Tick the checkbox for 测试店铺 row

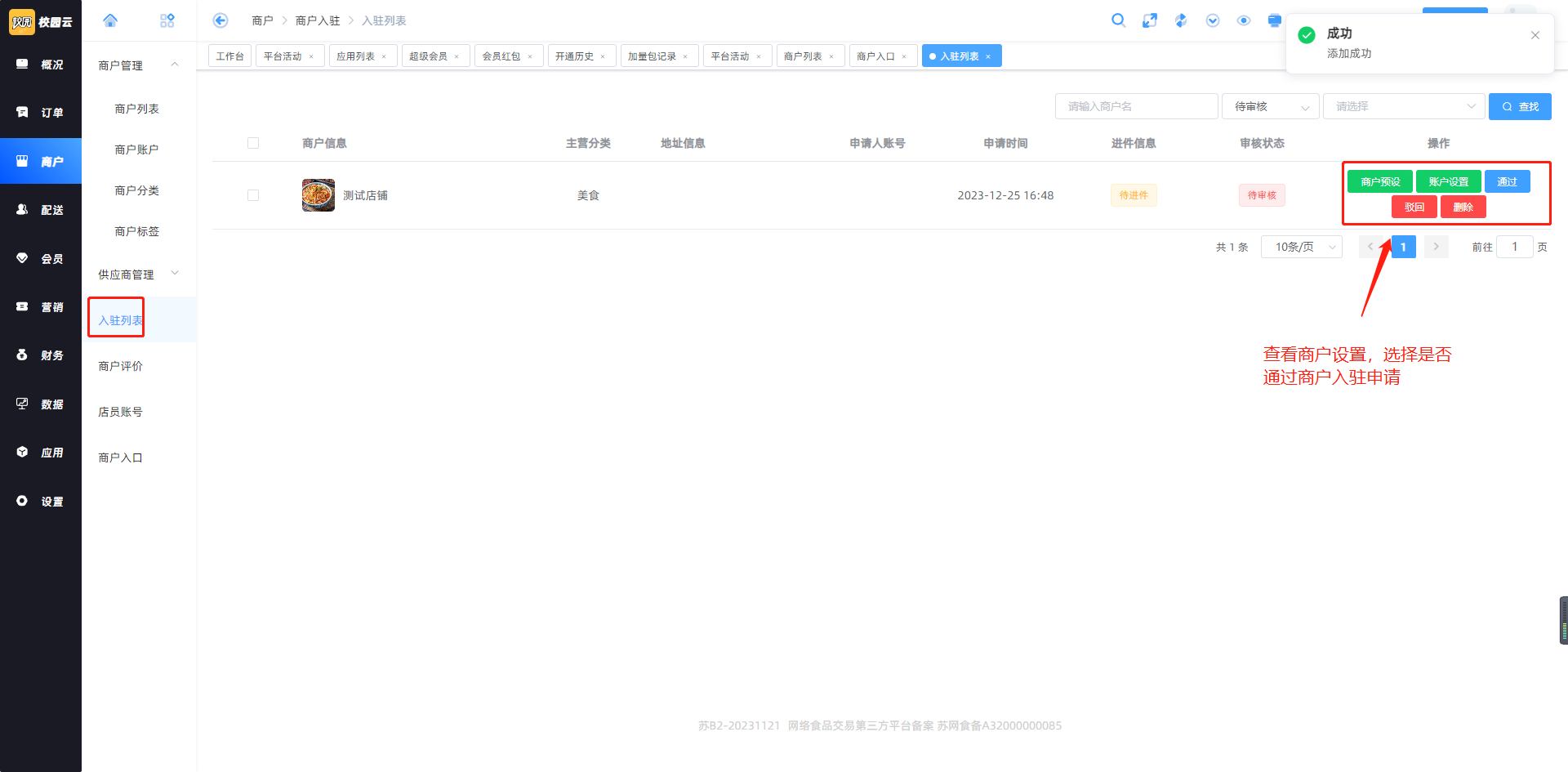(253, 195)
